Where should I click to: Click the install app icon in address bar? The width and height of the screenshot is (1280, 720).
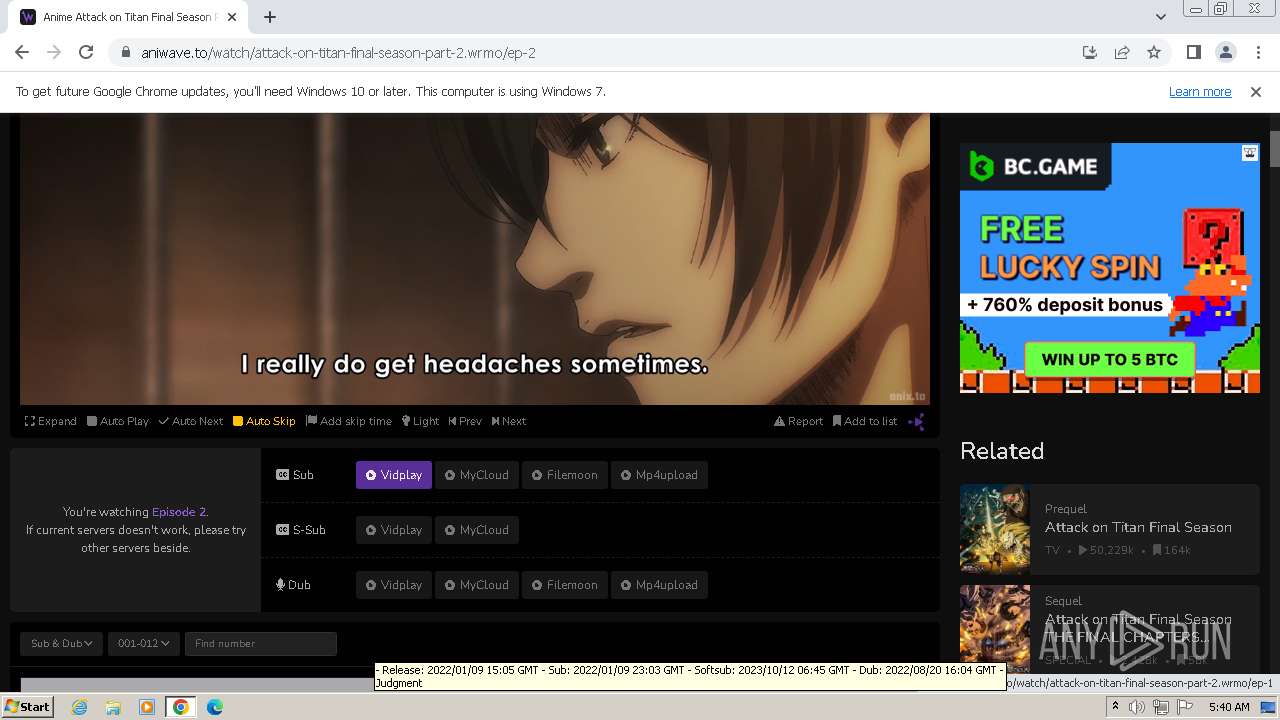coord(1090,52)
